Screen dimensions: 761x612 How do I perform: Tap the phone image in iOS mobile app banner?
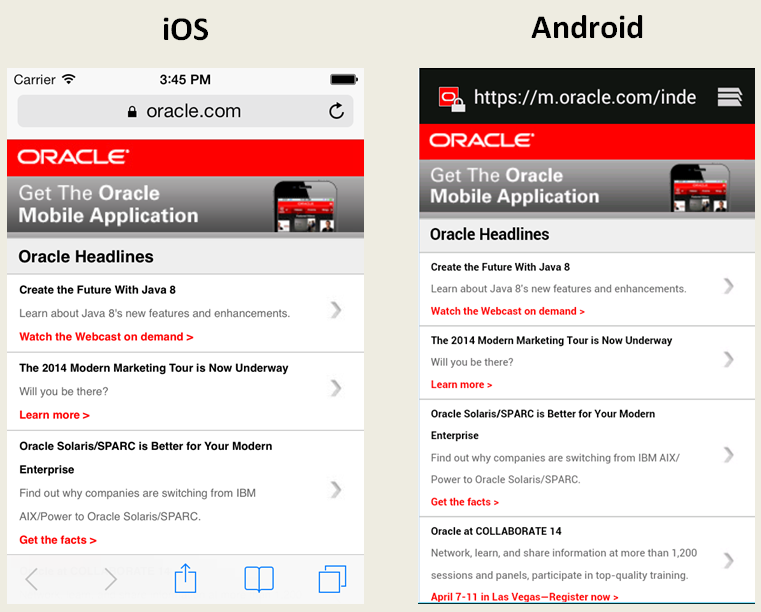coord(305,206)
